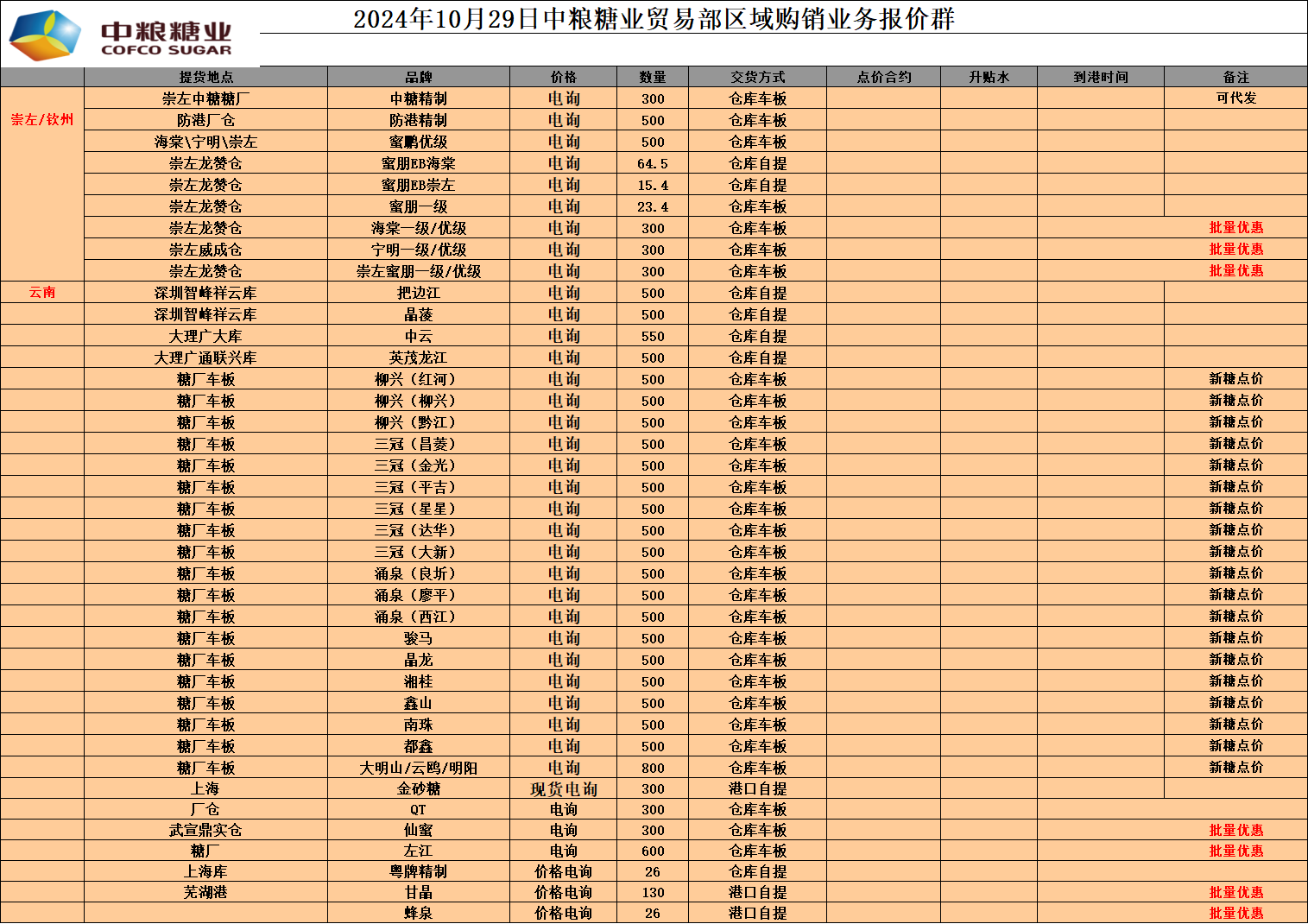Select the 大明山/云鸥/明阳 brand cell
The image size is (1308, 924).
click(x=418, y=768)
